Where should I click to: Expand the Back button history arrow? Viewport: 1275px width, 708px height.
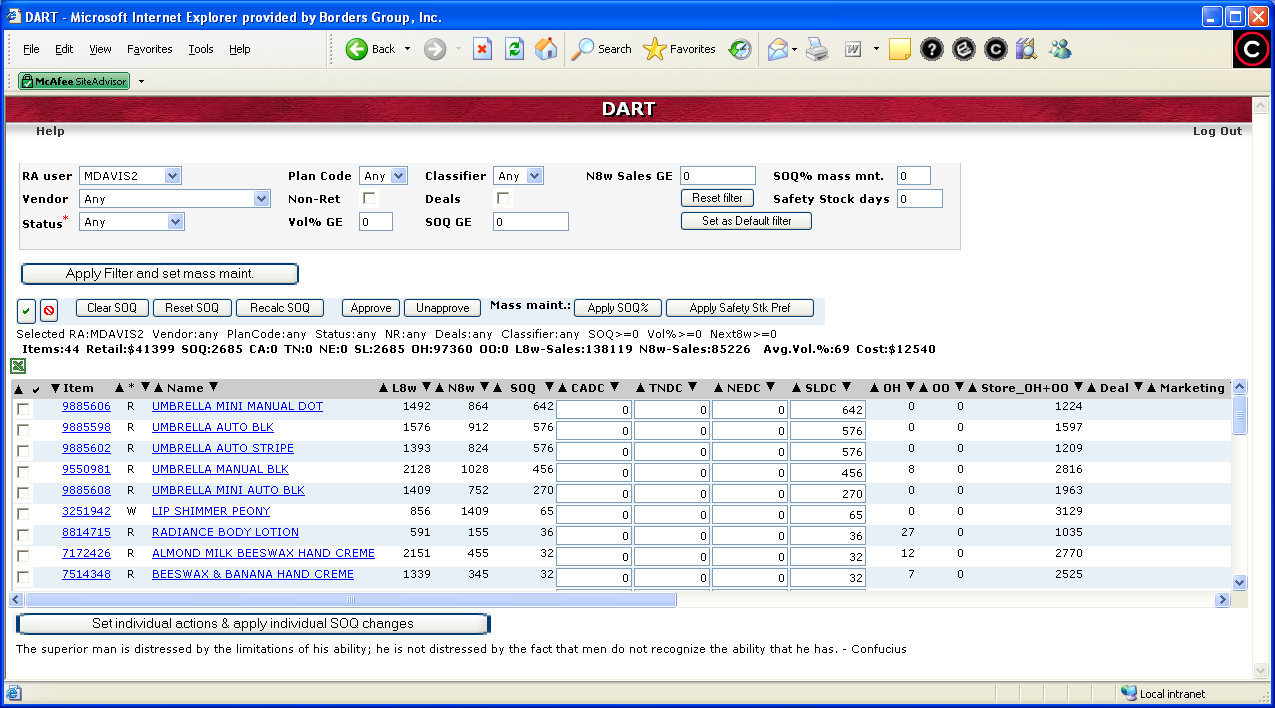point(407,49)
